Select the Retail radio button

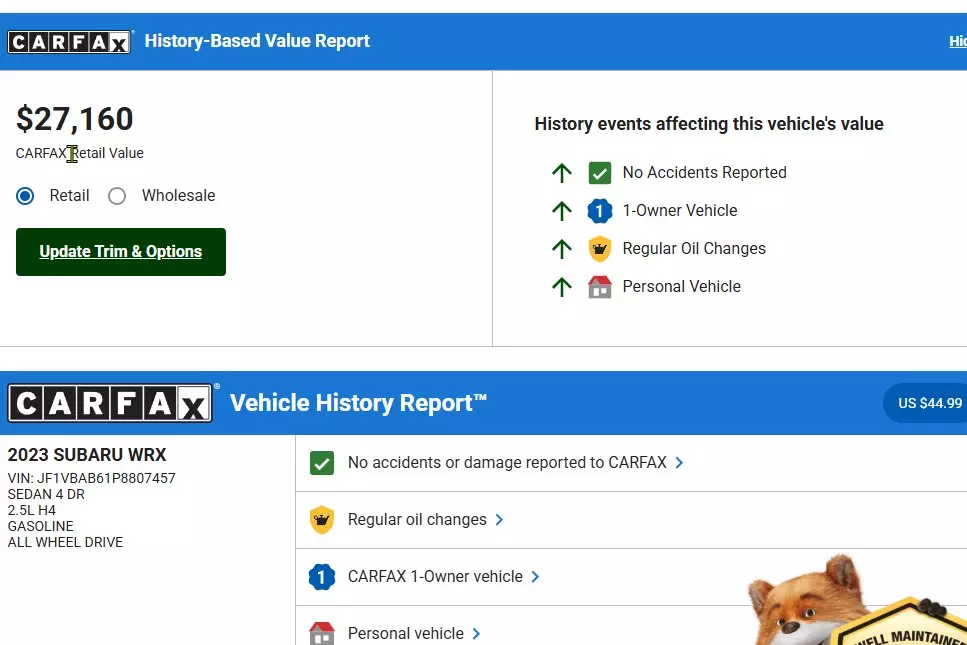25,196
